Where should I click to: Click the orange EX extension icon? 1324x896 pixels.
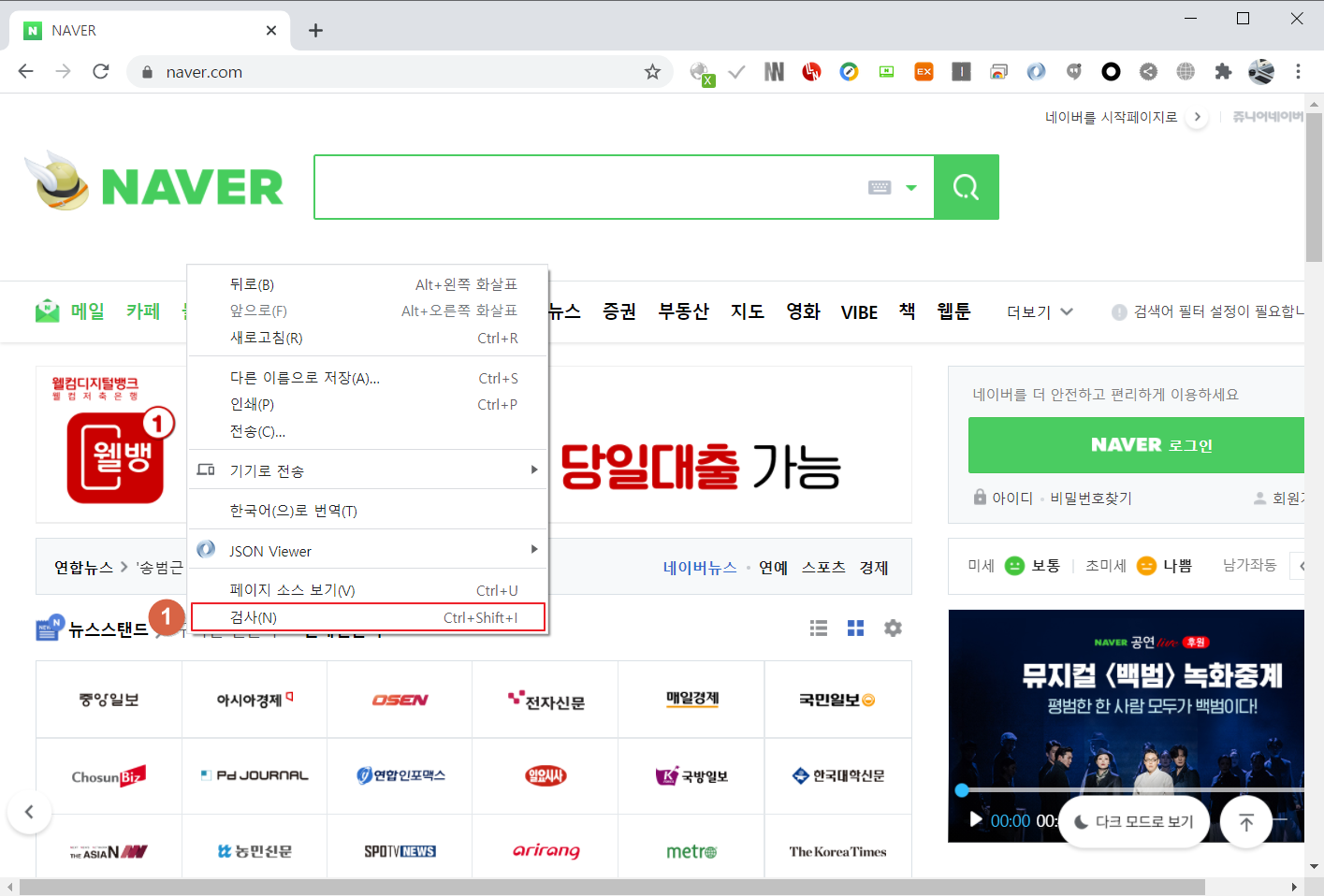click(x=924, y=72)
